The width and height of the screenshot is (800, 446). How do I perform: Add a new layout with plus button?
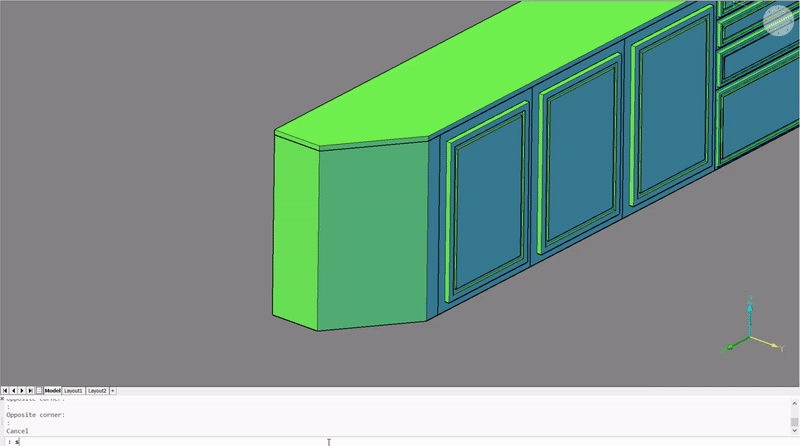113,390
